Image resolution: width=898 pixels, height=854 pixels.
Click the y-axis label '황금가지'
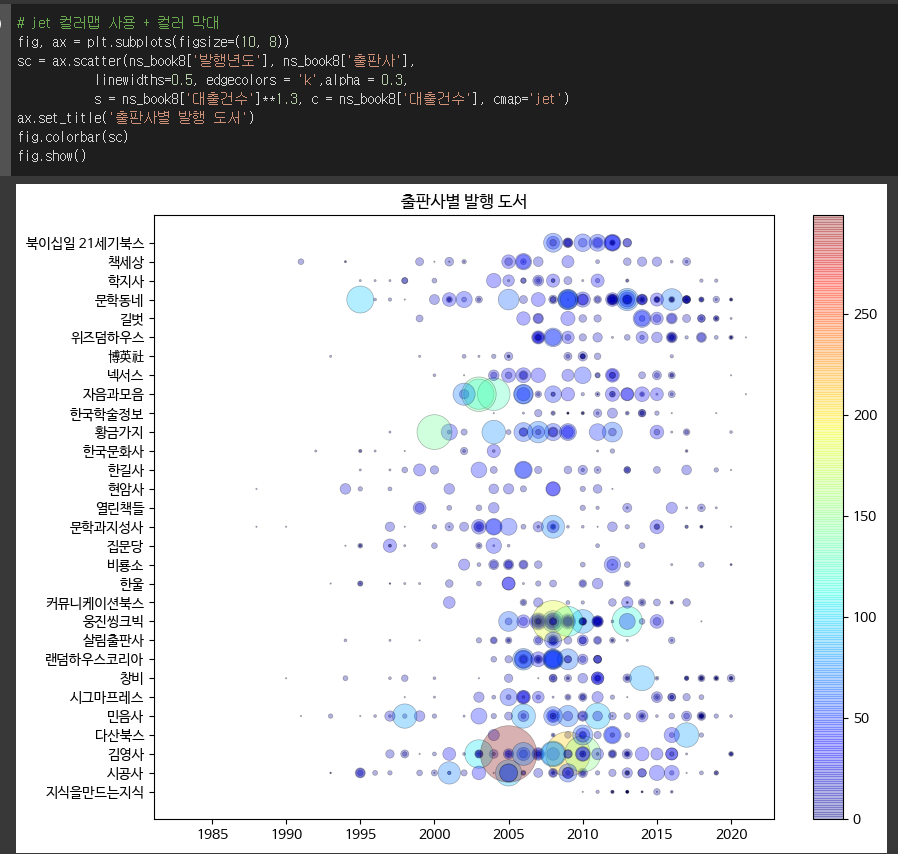pyautogui.click(x=119, y=432)
